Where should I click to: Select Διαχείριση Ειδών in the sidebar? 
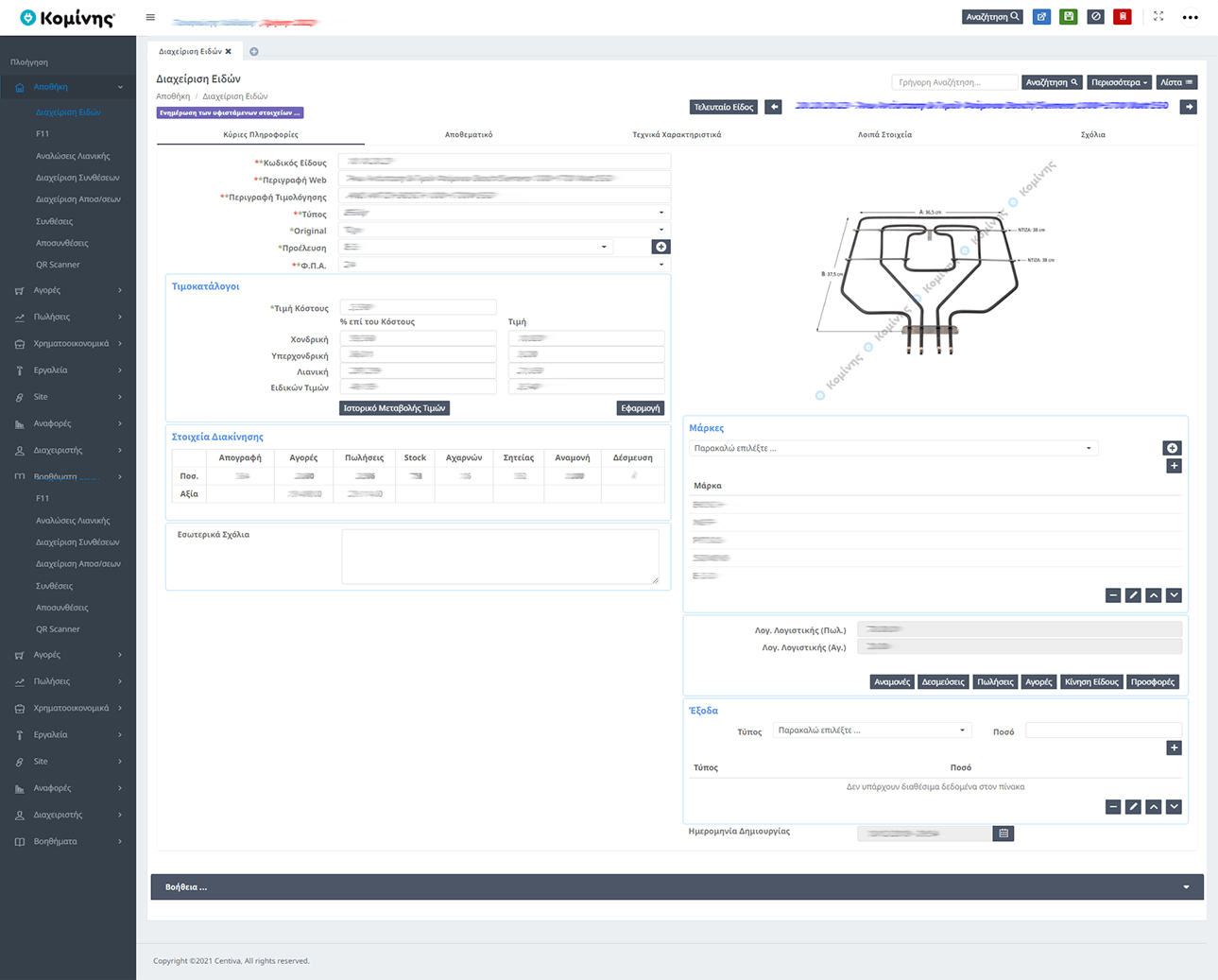pyautogui.click(x=68, y=112)
